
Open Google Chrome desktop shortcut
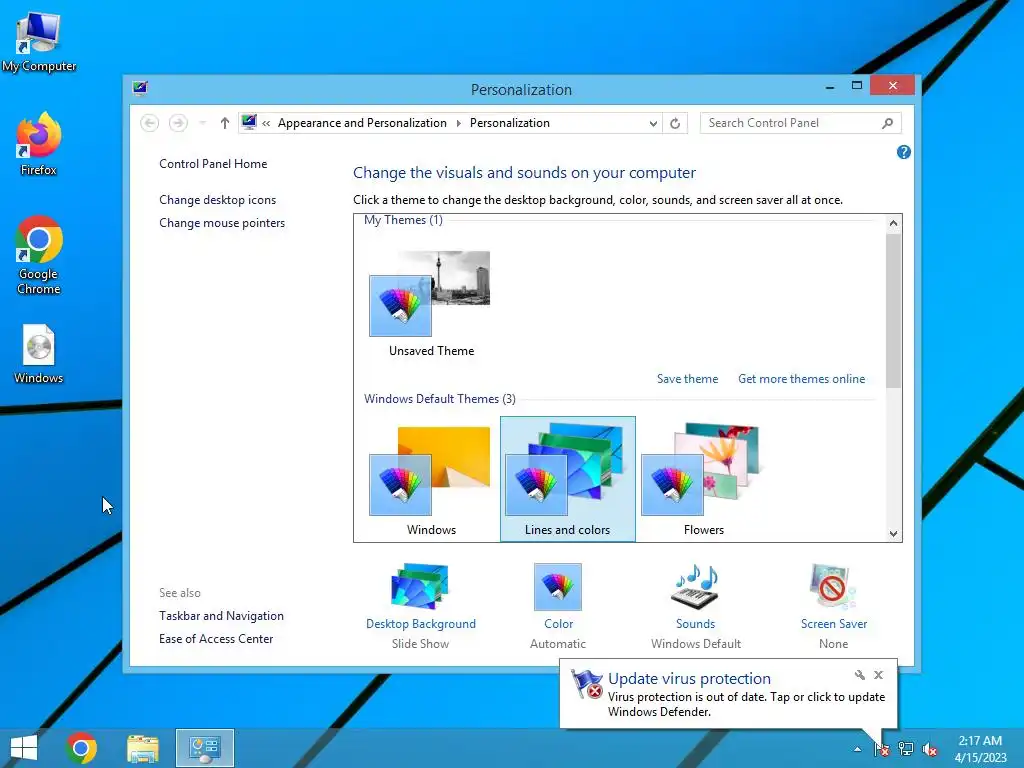pos(39,255)
